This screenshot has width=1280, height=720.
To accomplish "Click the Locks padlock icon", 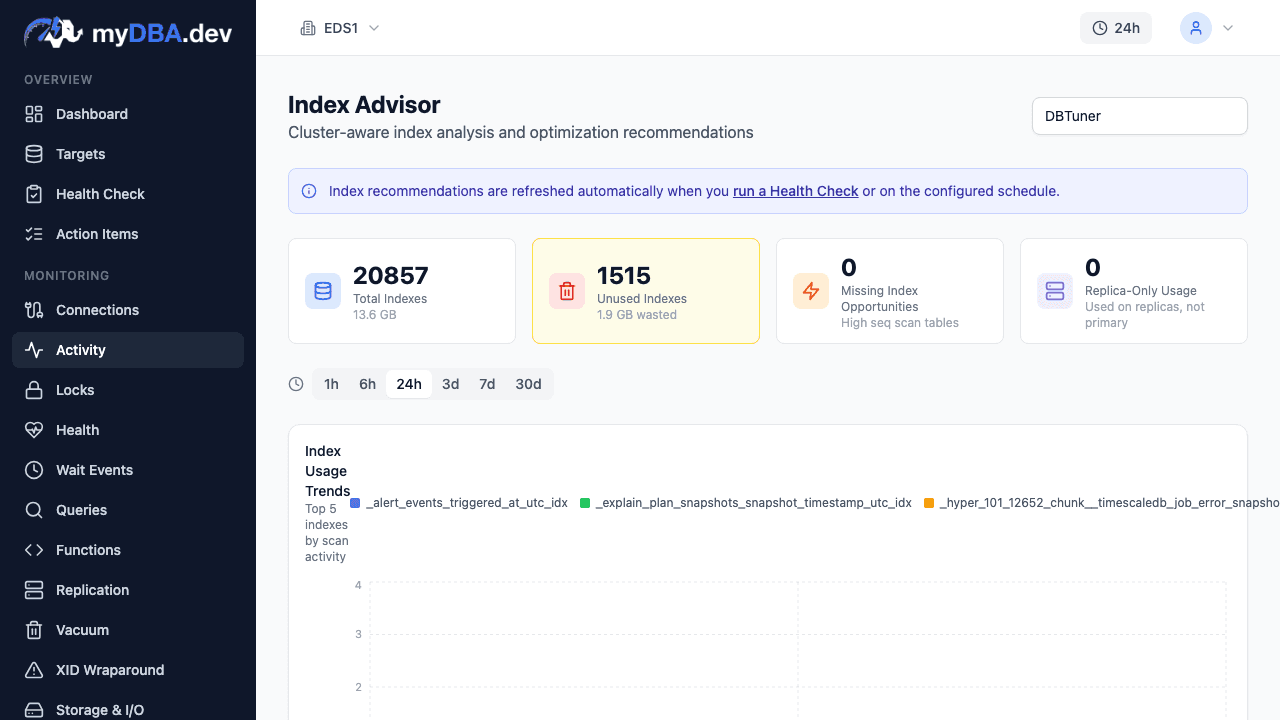I will click(34, 390).
